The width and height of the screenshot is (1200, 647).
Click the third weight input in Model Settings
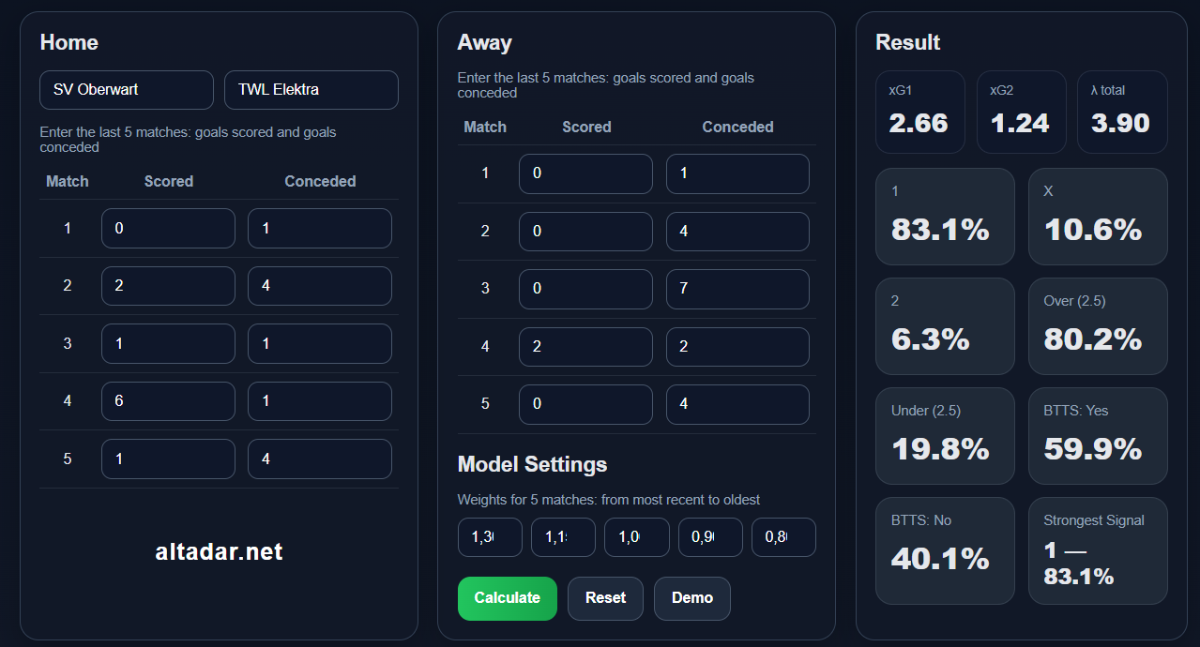[x=636, y=537]
